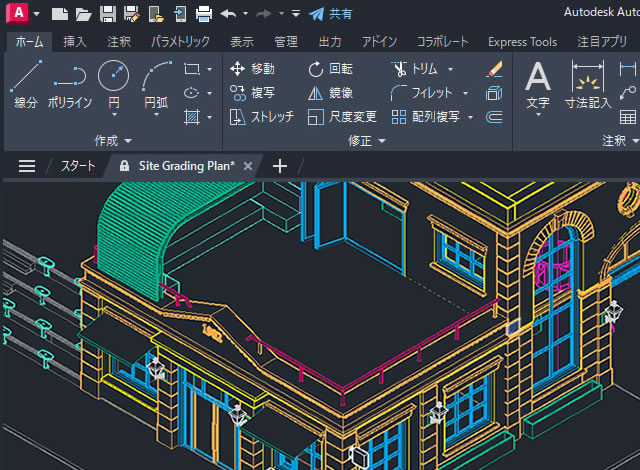Click the 回転 rotate tool
Screen dimensions: 640x470
[x=330, y=69]
